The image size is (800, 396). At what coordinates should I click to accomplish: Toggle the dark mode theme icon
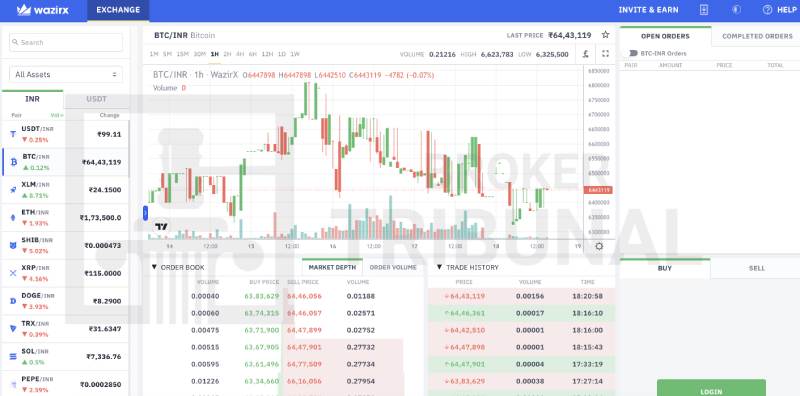coord(736,10)
